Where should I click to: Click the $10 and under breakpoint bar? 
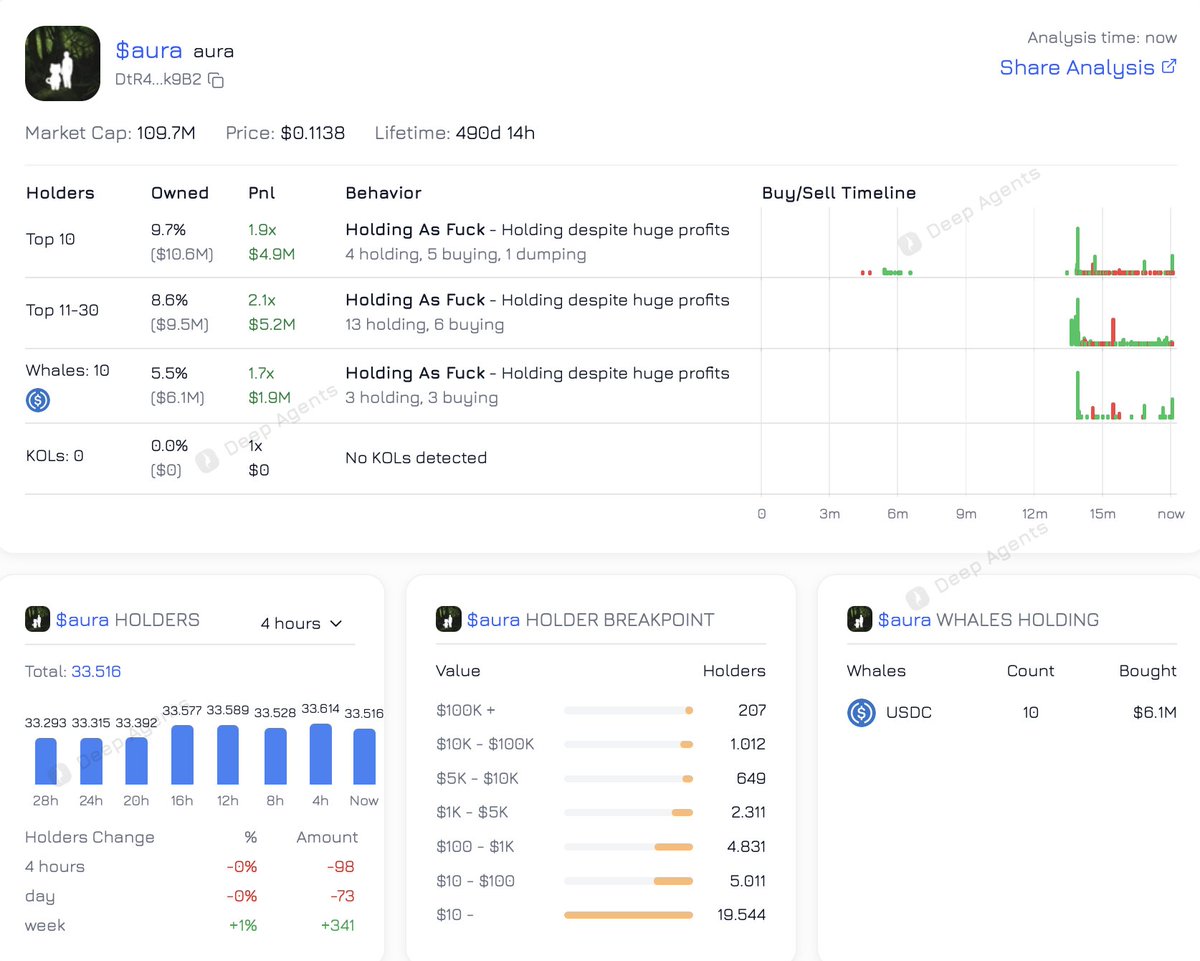[x=627, y=915]
